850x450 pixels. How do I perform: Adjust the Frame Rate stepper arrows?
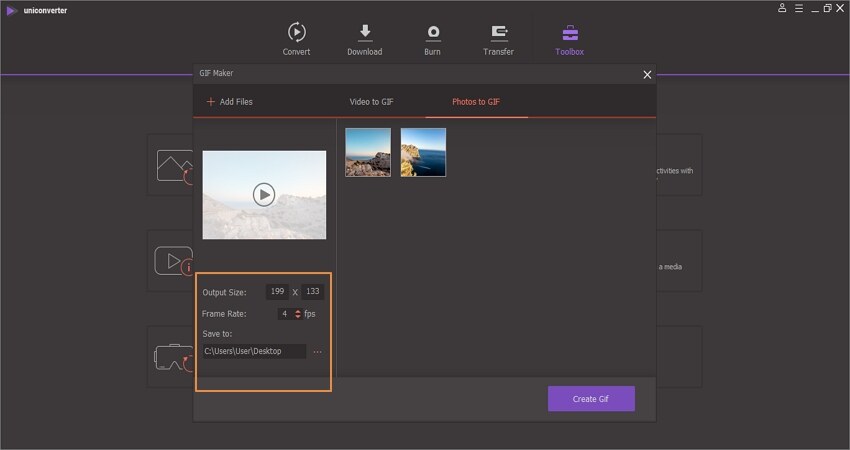[297, 314]
